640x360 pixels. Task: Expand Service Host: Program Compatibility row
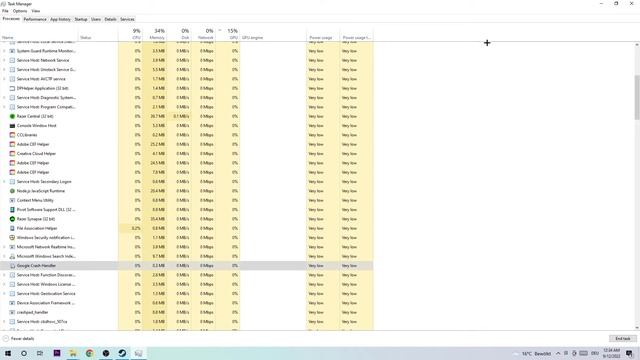pyautogui.click(x=4, y=107)
